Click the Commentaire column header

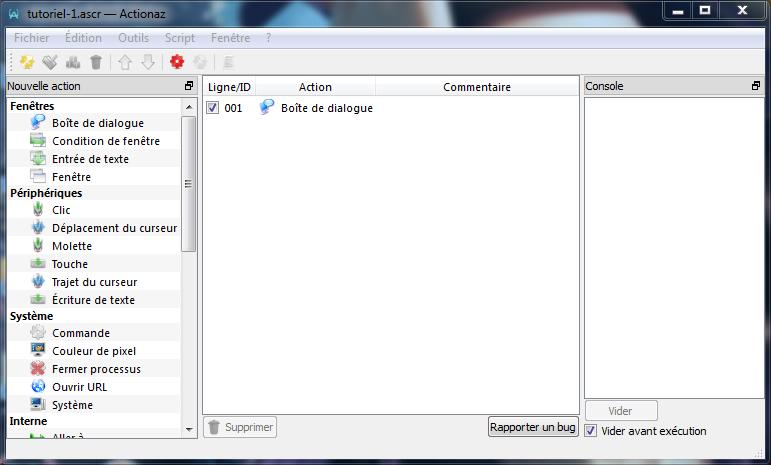click(x=476, y=87)
